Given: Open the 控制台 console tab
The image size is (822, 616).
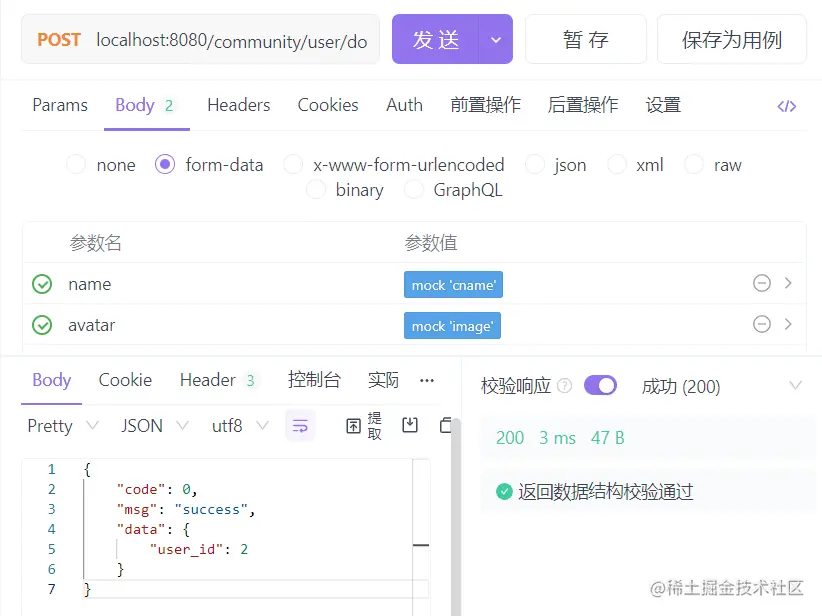Looking at the screenshot, I should coord(314,380).
